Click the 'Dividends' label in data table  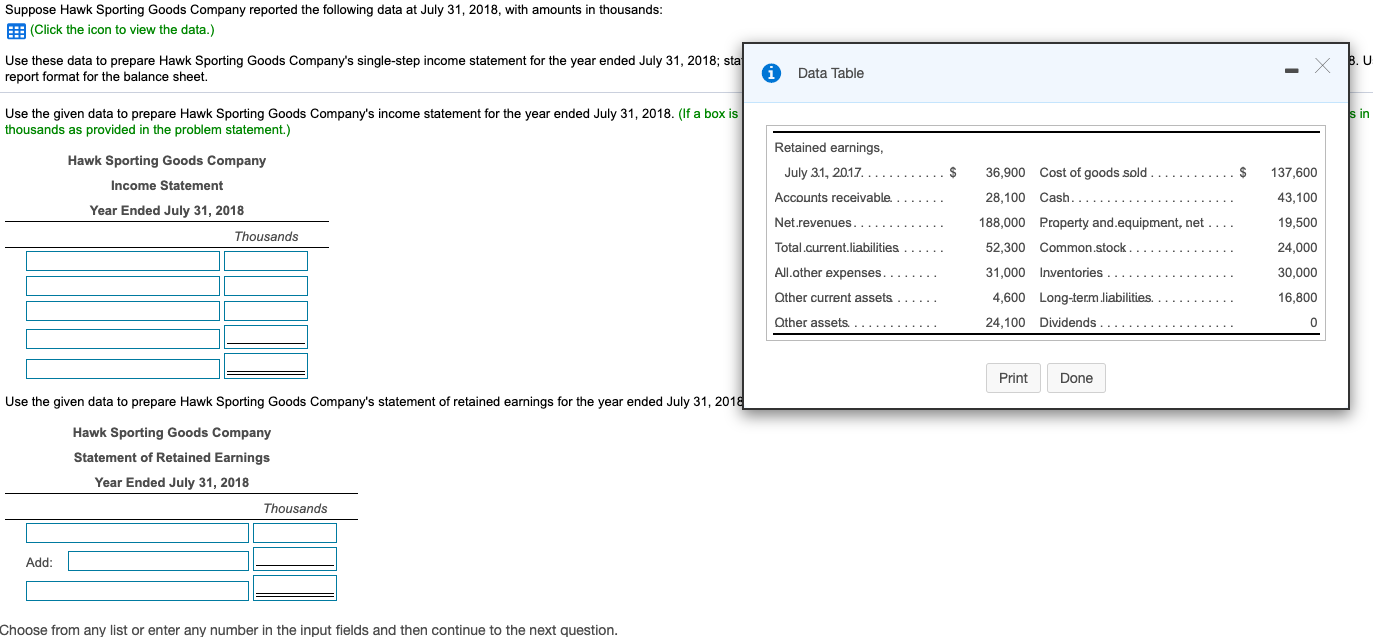(1068, 322)
